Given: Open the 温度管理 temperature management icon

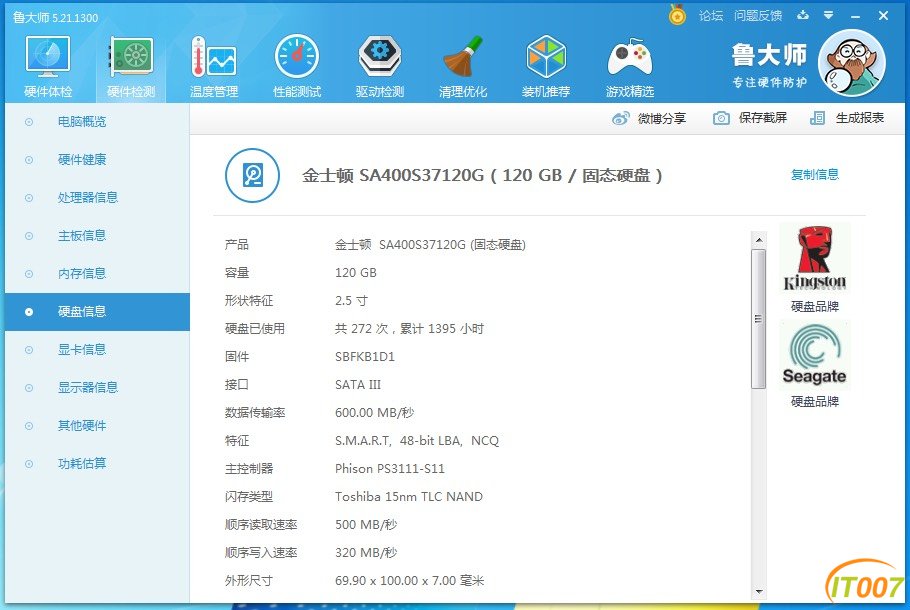Looking at the screenshot, I should [x=214, y=57].
